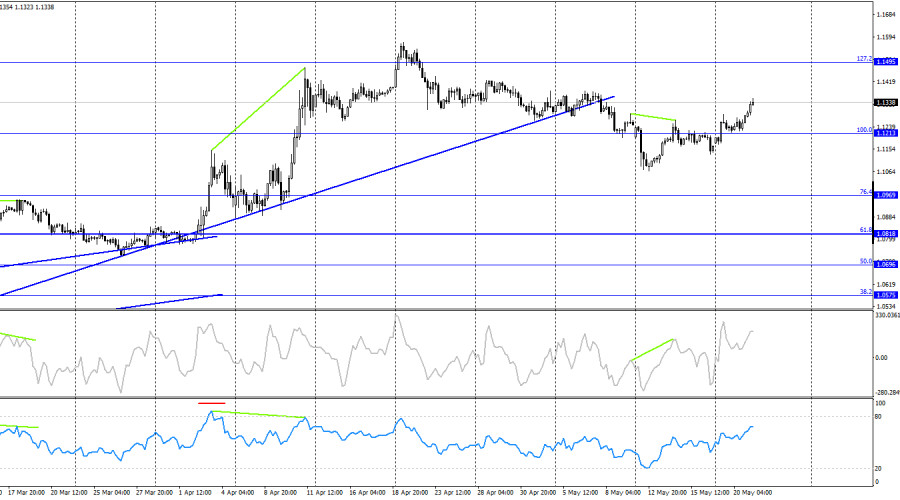Click the 8 Apr 20:00 time label
The height and width of the screenshot is (500, 900).
click(280, 493)
